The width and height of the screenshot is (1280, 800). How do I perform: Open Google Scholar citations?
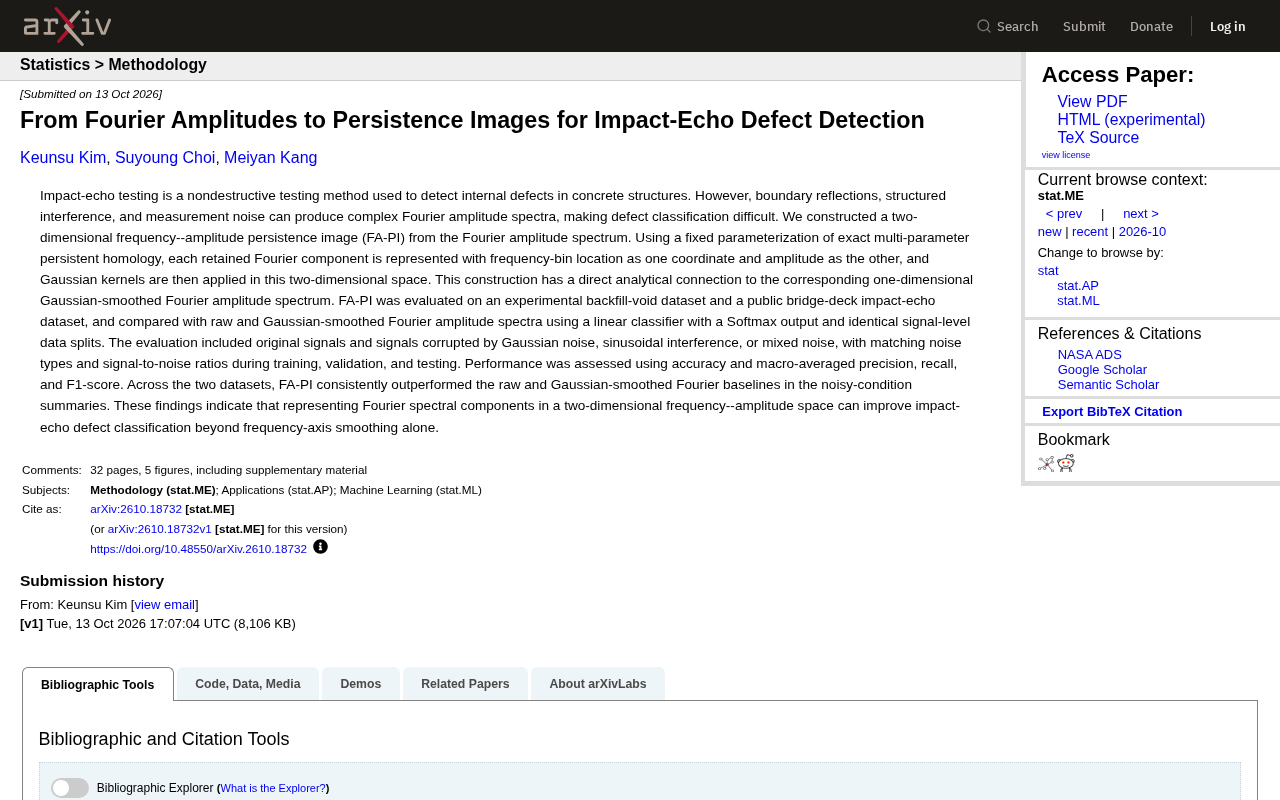tap(1102, 370)
